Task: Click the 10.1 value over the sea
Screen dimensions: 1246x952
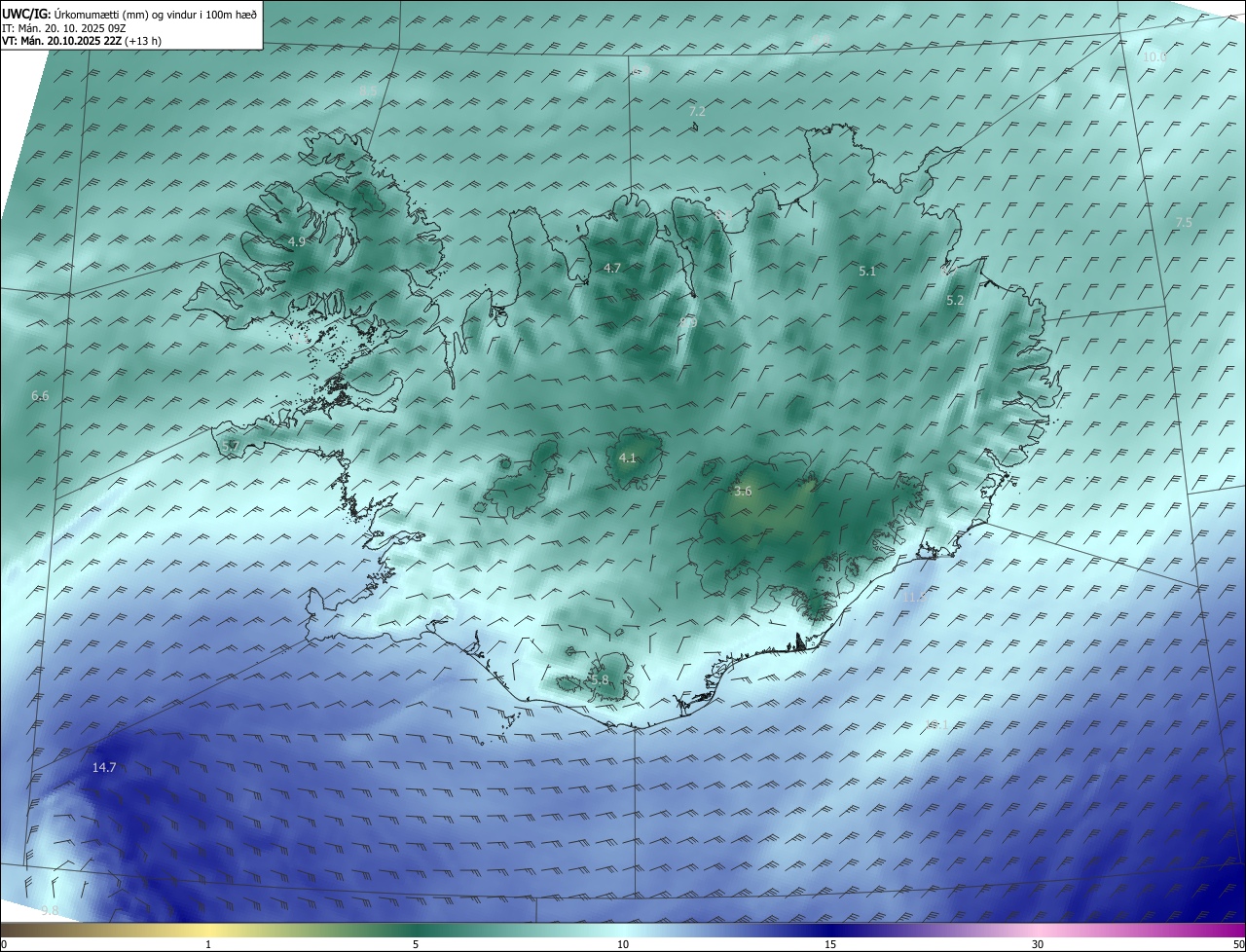Action: click(936, 724)
